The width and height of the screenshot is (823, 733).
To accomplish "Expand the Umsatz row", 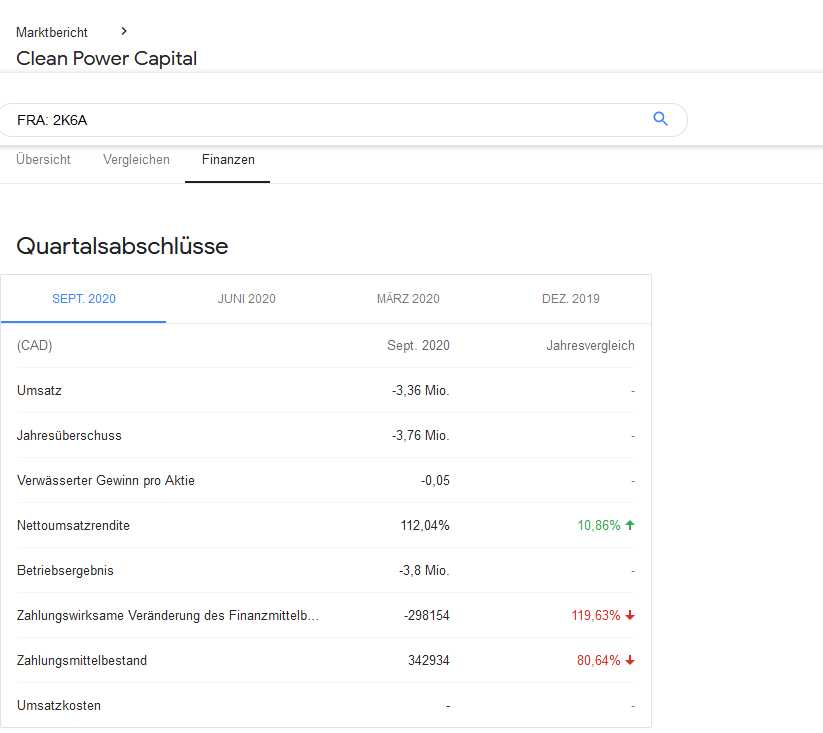I will point(40,391).
